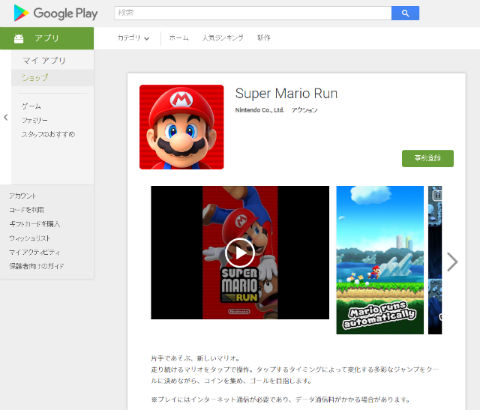The width and height of the screenshot is (480, 410).
Task: Open the 'Mario runs automatically' screenshot
Action: point(380,260)
